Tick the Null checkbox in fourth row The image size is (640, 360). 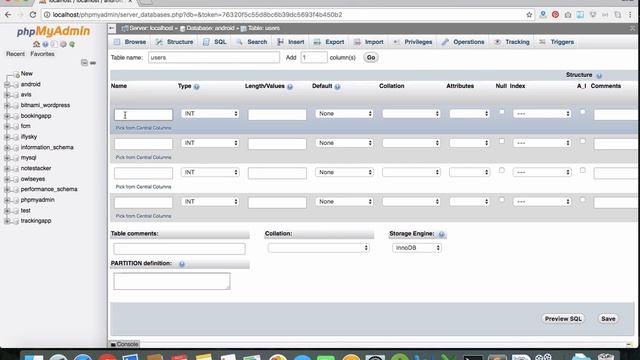point(502,200)
